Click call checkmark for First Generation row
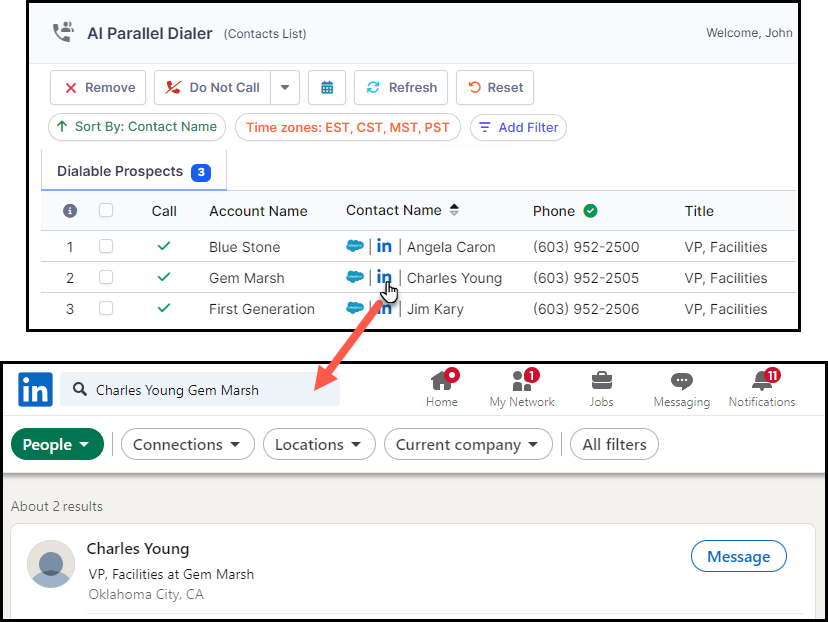 164,308
